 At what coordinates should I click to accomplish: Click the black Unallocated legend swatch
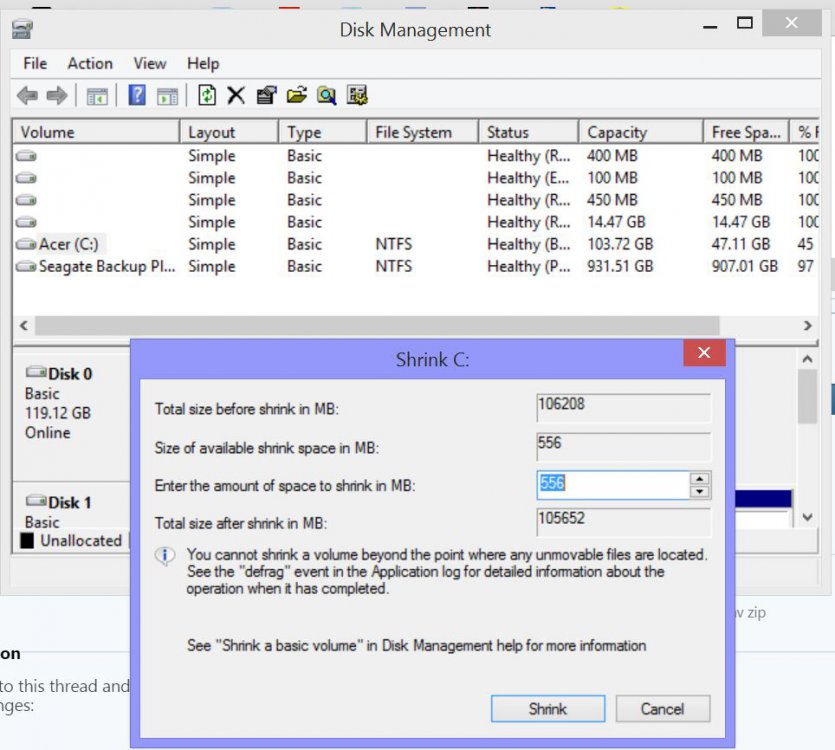pos(27,541)
